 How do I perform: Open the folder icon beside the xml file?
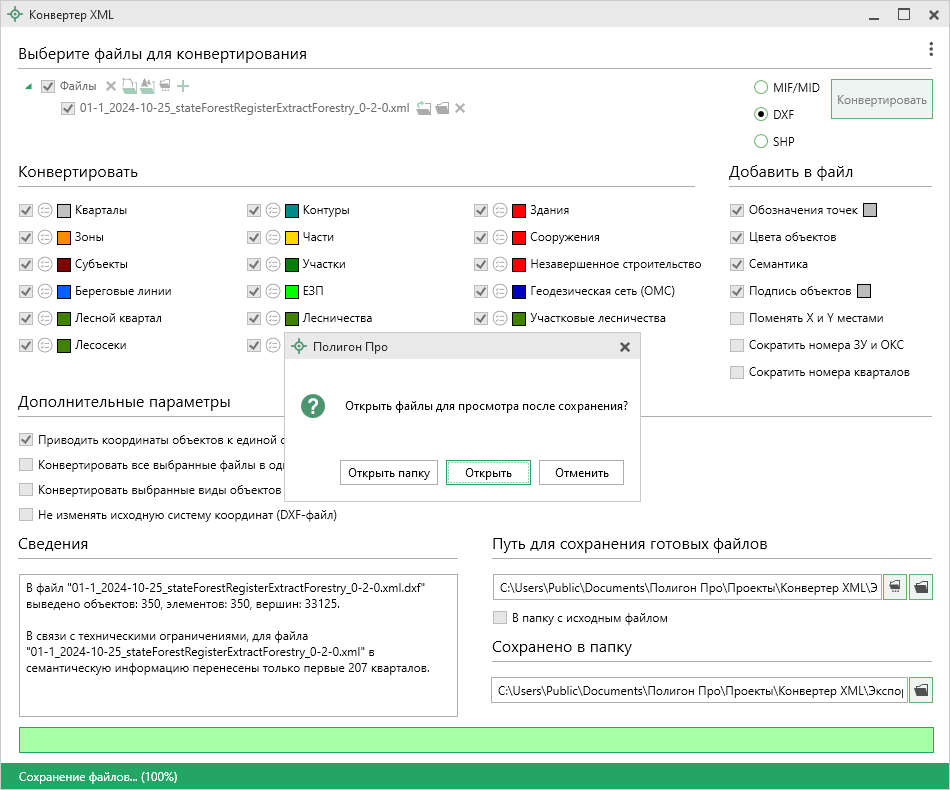pos(441,108)
